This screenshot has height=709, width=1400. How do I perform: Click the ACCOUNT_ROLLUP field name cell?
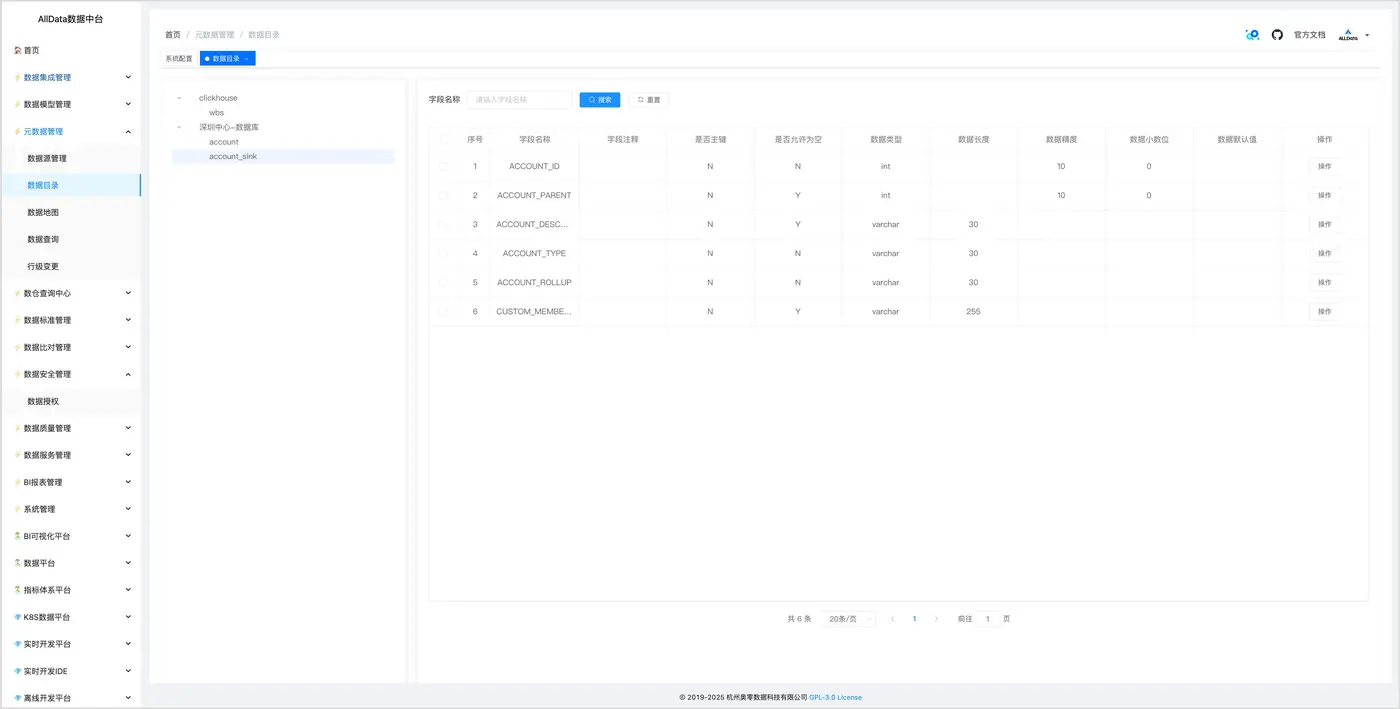(x=534, y=282)
